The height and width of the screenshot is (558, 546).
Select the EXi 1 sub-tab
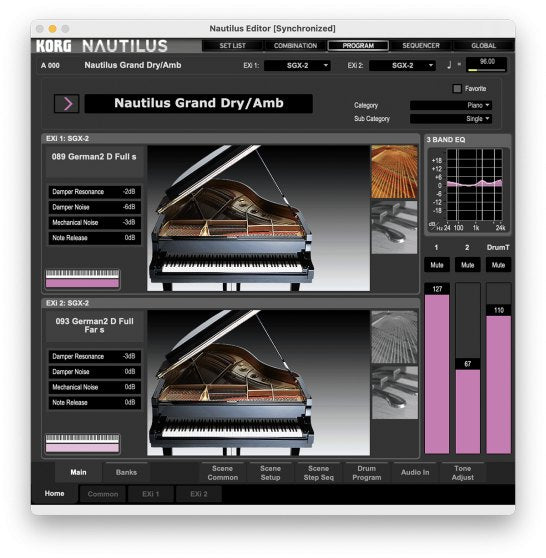151,494
